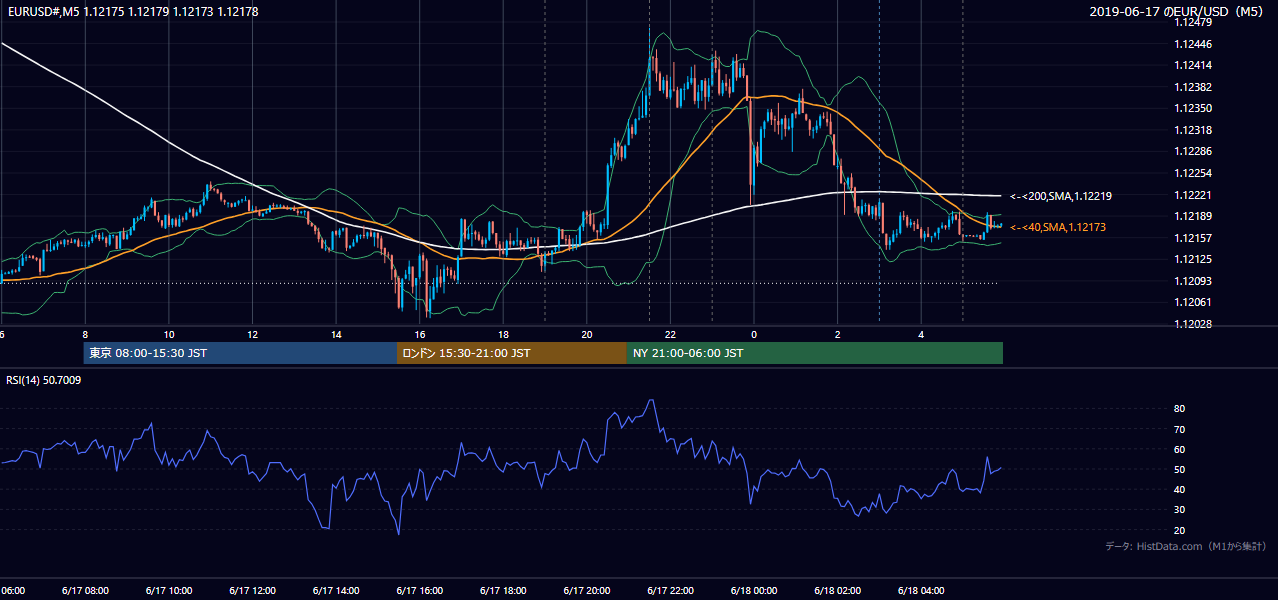Click the 6/17 22:00 time axis label
Viewport: 1278px width, 600px height.
point(670,590)
